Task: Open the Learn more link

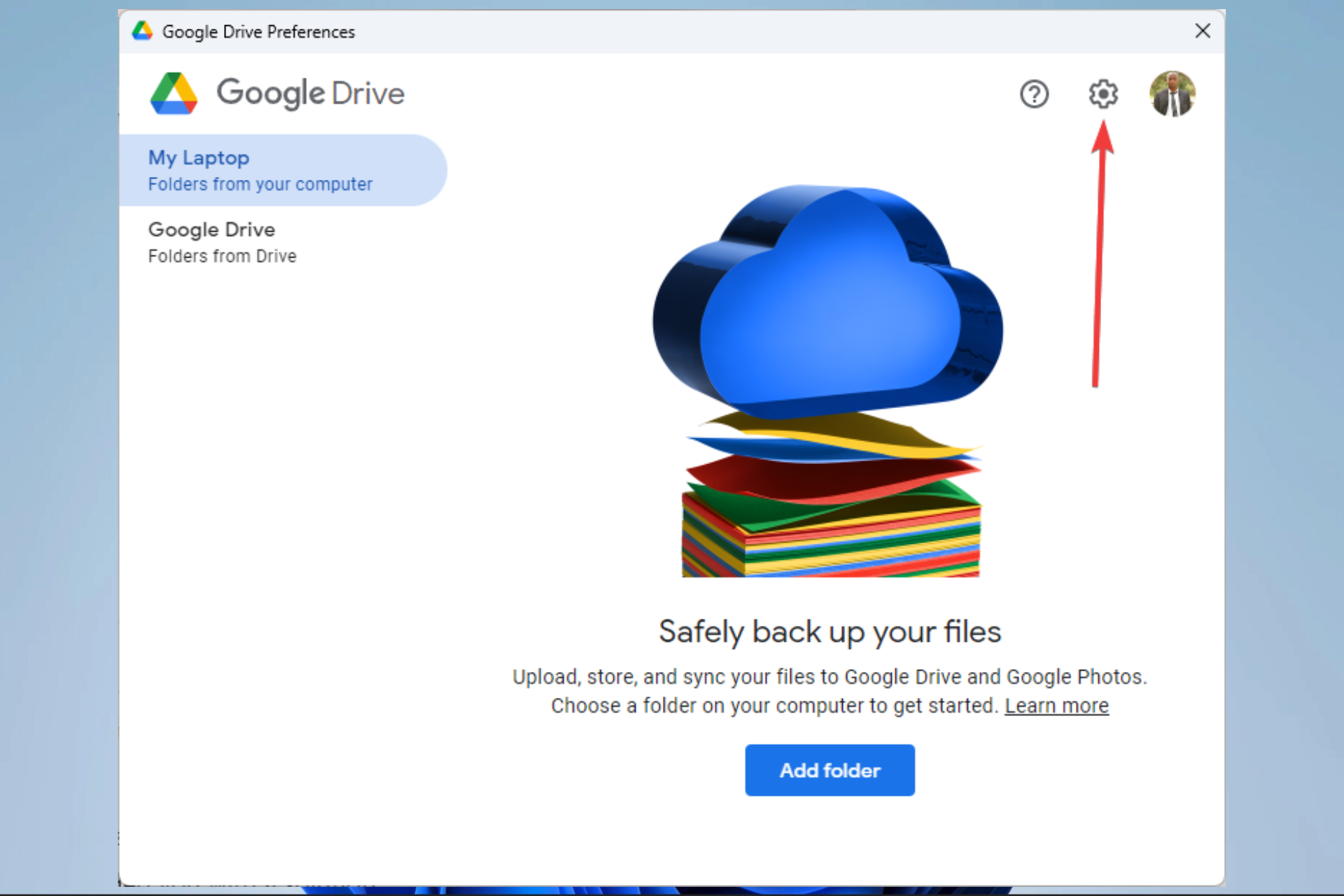Action: pos(1056,706)
